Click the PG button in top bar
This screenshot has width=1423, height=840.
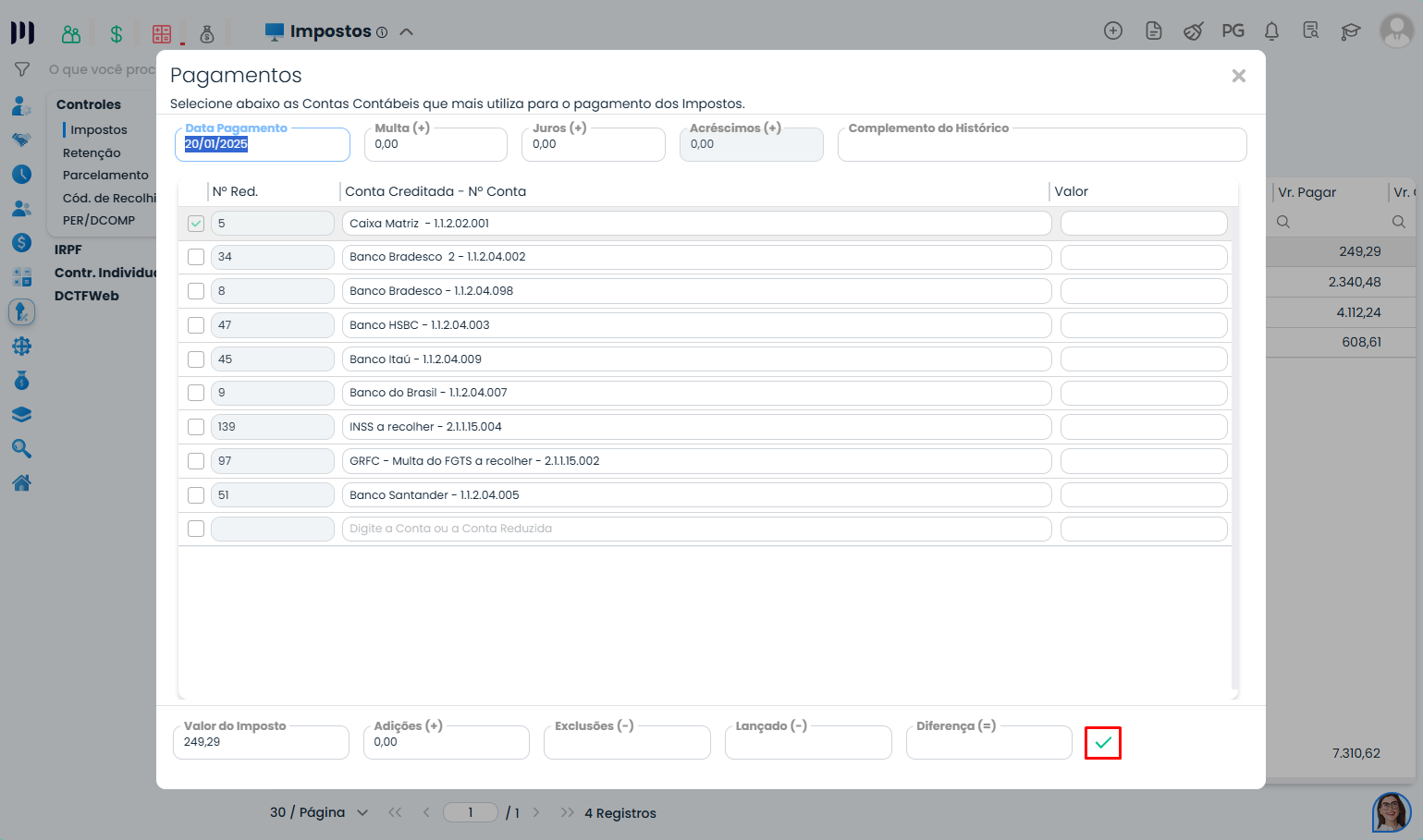(1233, 31)
